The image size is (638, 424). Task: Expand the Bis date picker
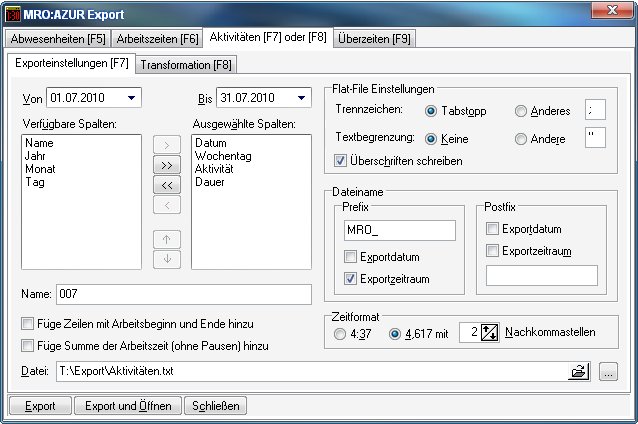pyautogui.click(x=300, y=98)
